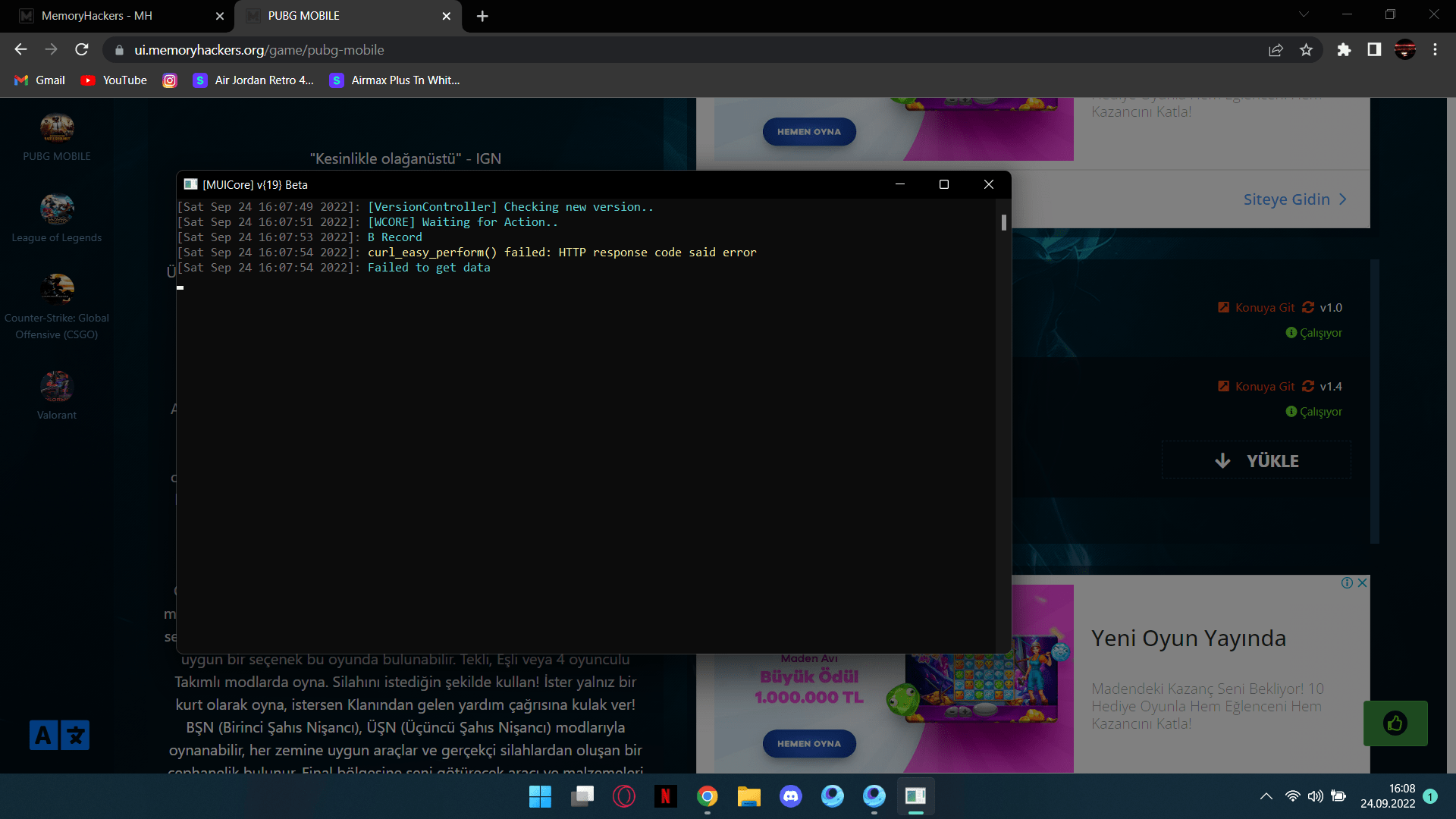Open Windows Start menu

[x=540, y=796]
